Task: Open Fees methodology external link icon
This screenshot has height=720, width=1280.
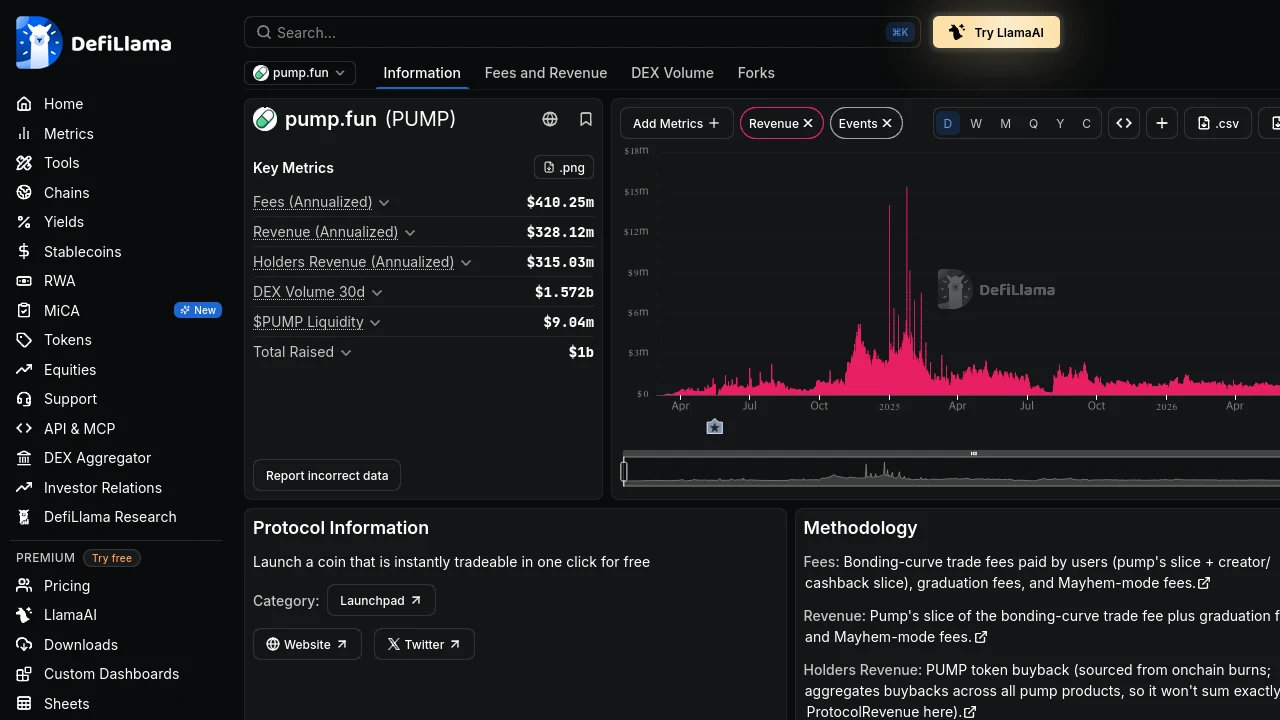Action: (x=1204, y=583)
